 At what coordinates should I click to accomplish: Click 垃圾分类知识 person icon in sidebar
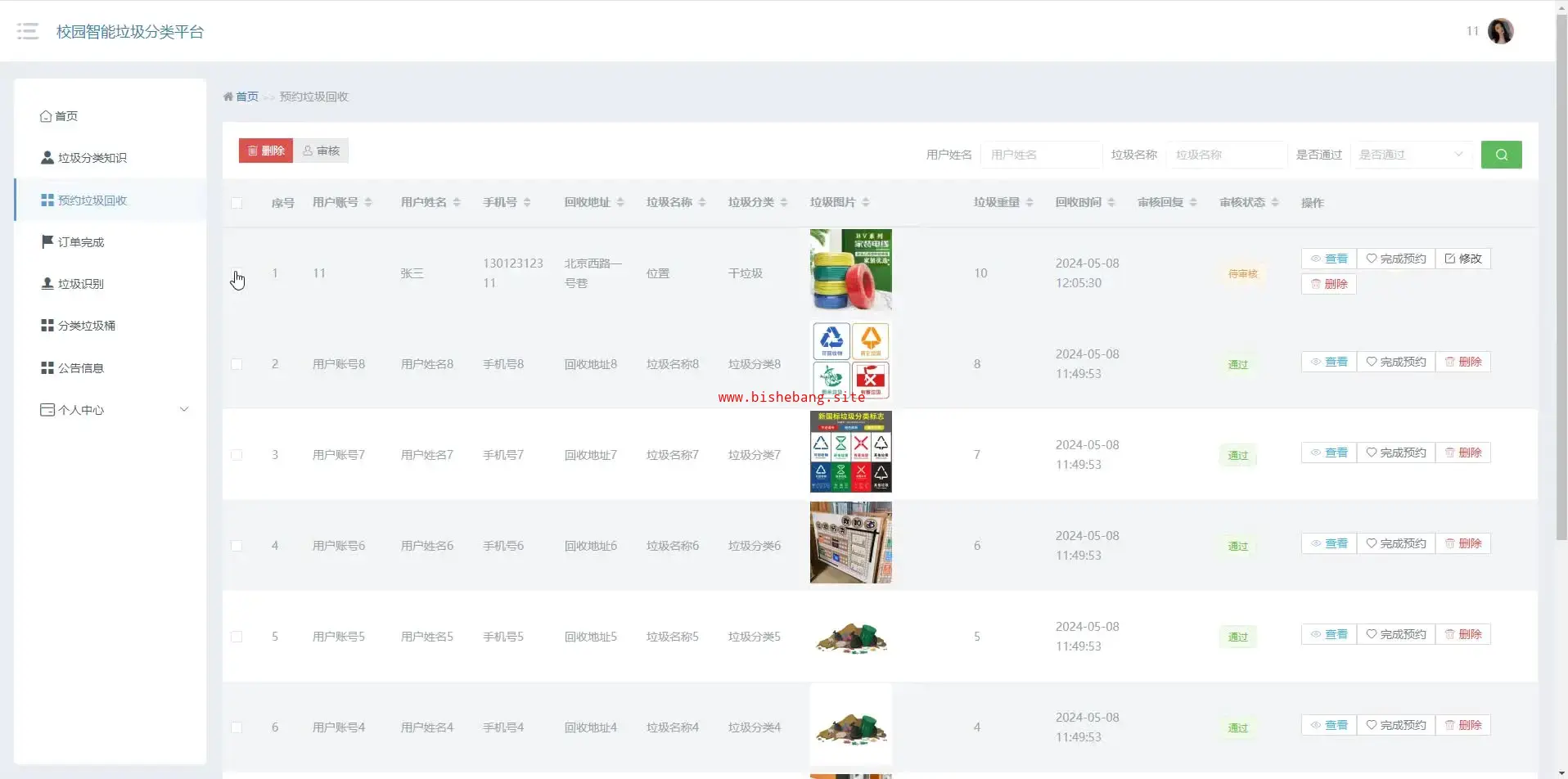pos(47,158)
